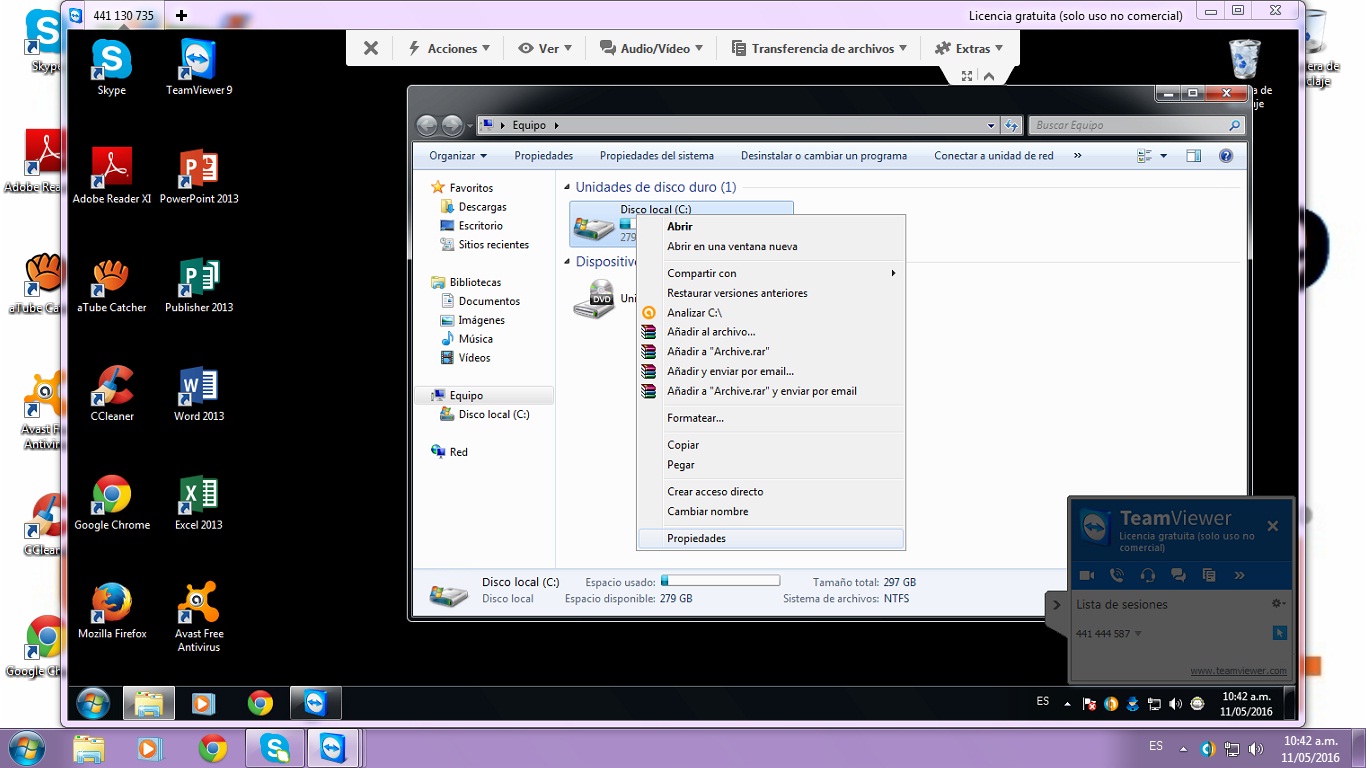This screenshot has height=768, width=1366.
Task: Open the Acciones menu in TeamViewer toolbar
Action: pyautogui.click(x=449, y=48)
